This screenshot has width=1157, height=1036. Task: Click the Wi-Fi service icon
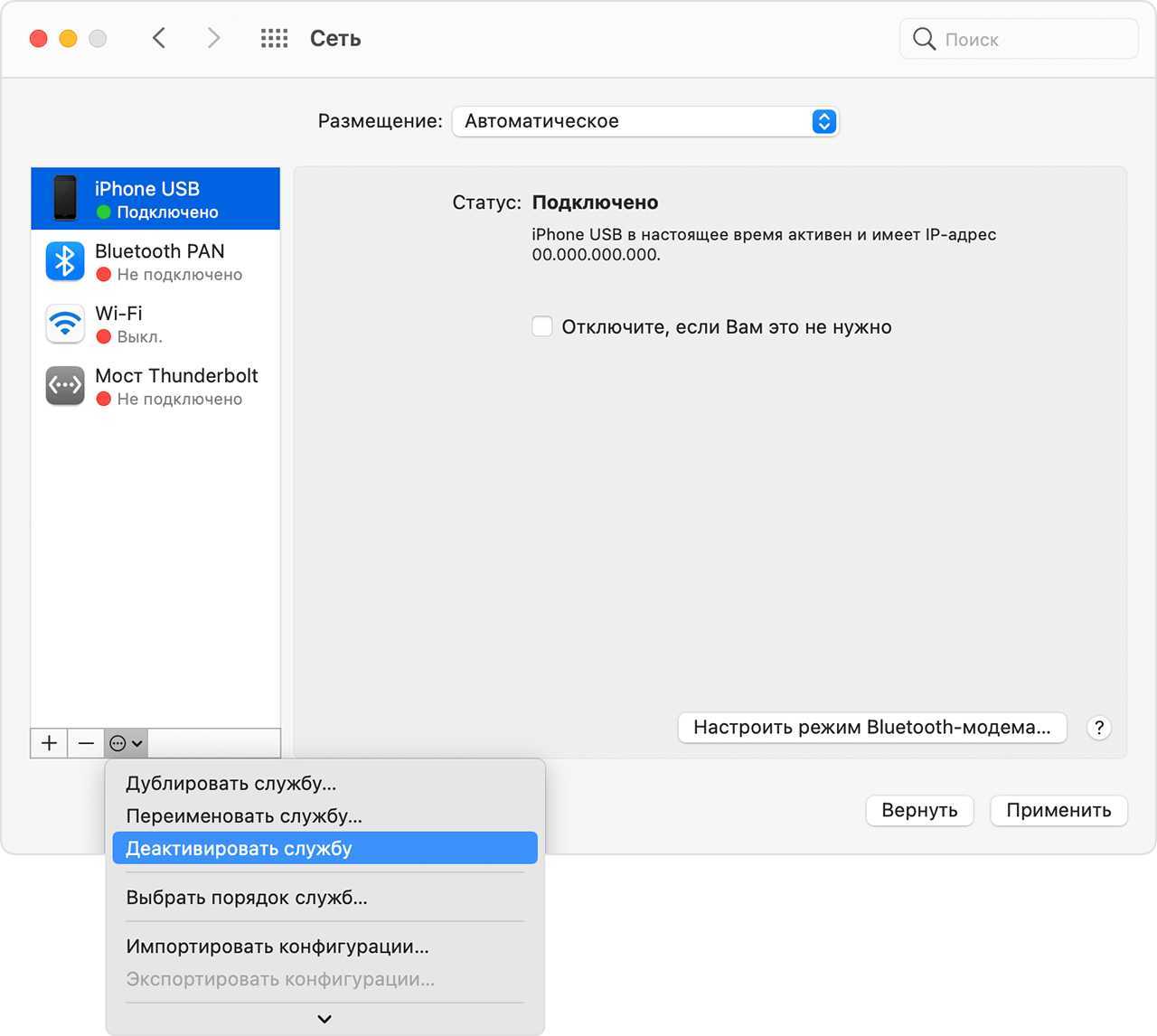[65, 324]
